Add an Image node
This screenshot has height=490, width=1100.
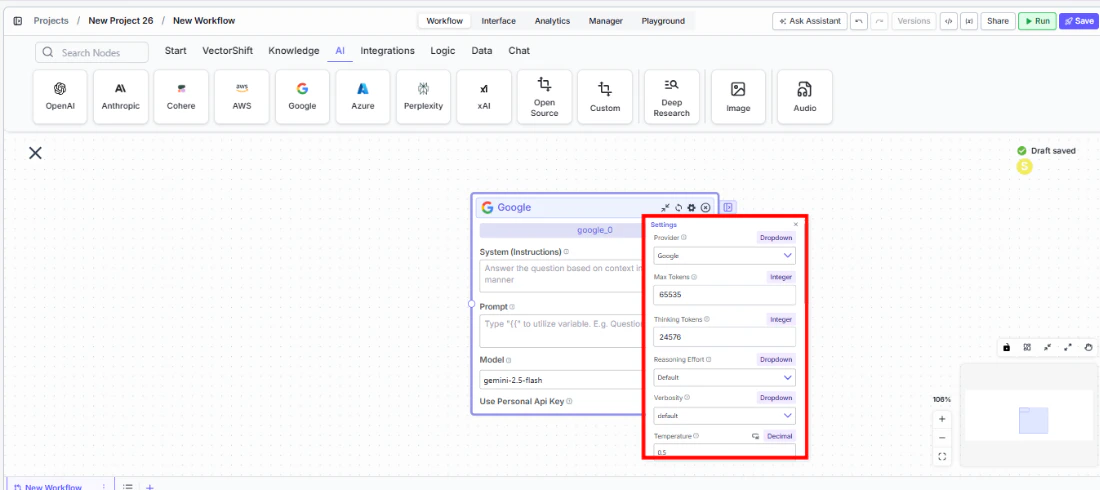738,97
